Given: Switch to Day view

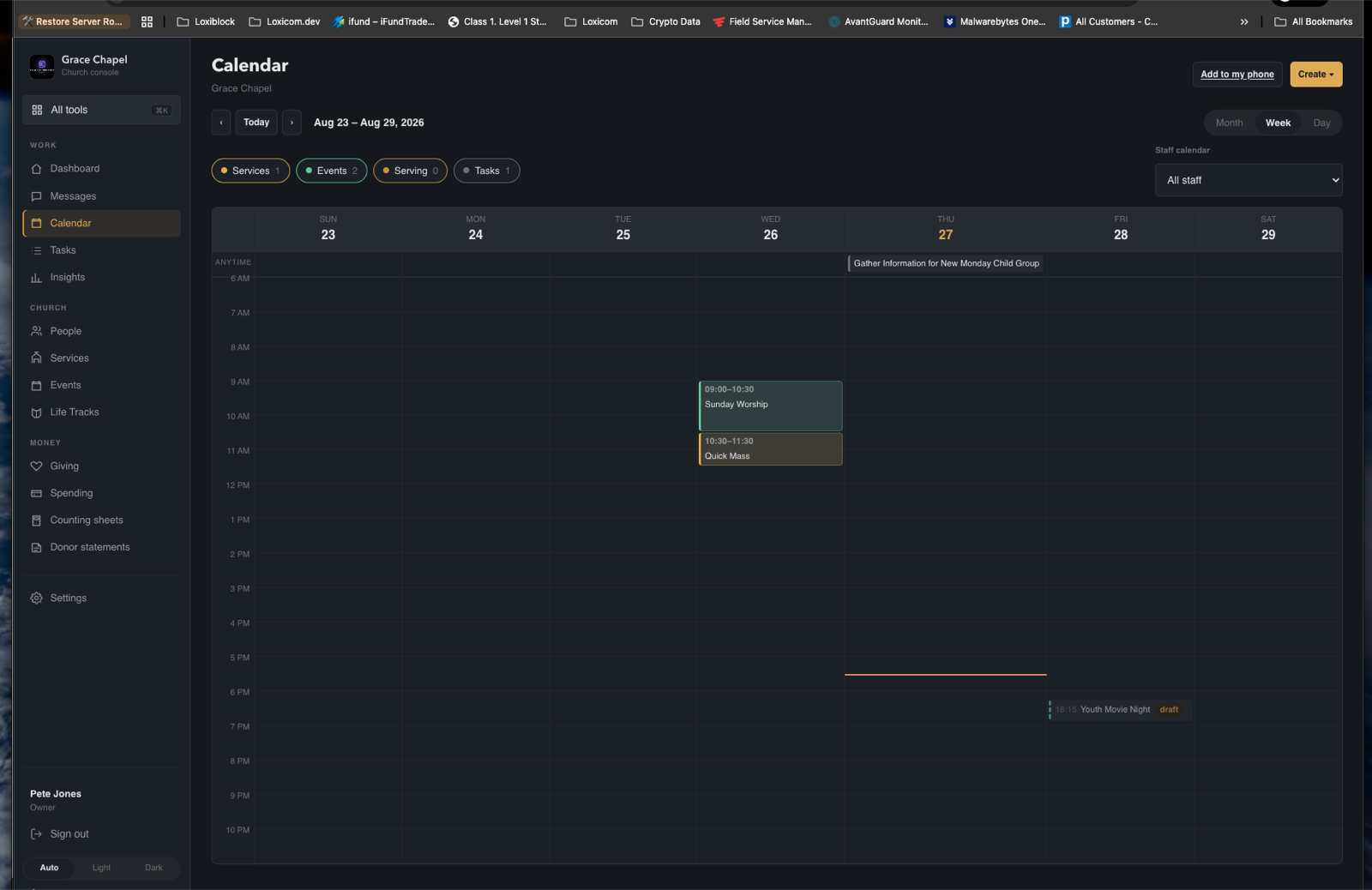Looking at the screenshot, I should click(1321, 123).
